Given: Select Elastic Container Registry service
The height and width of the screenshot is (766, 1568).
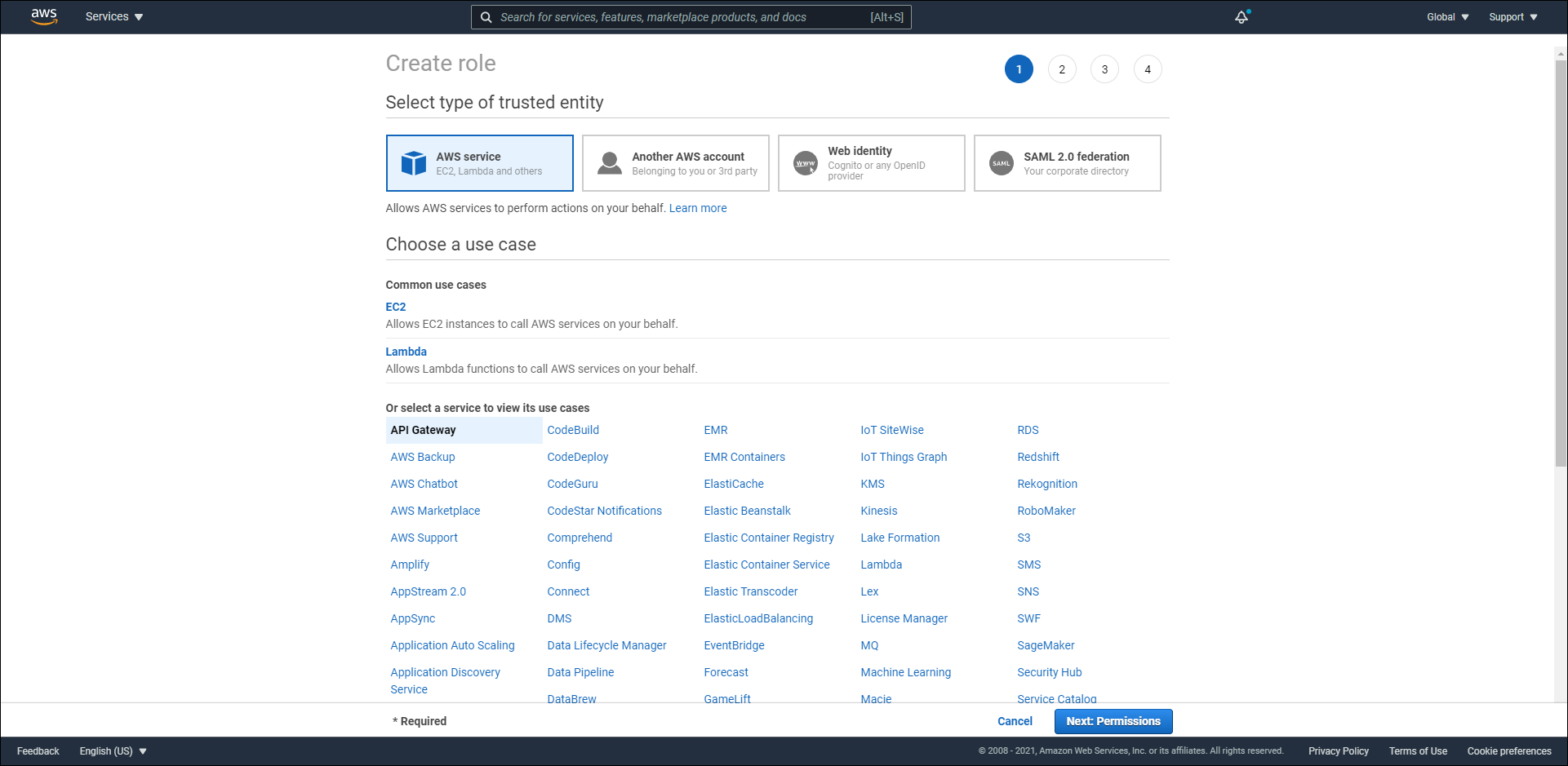Looking at the screenshot, I should click(x=769, y=538).
